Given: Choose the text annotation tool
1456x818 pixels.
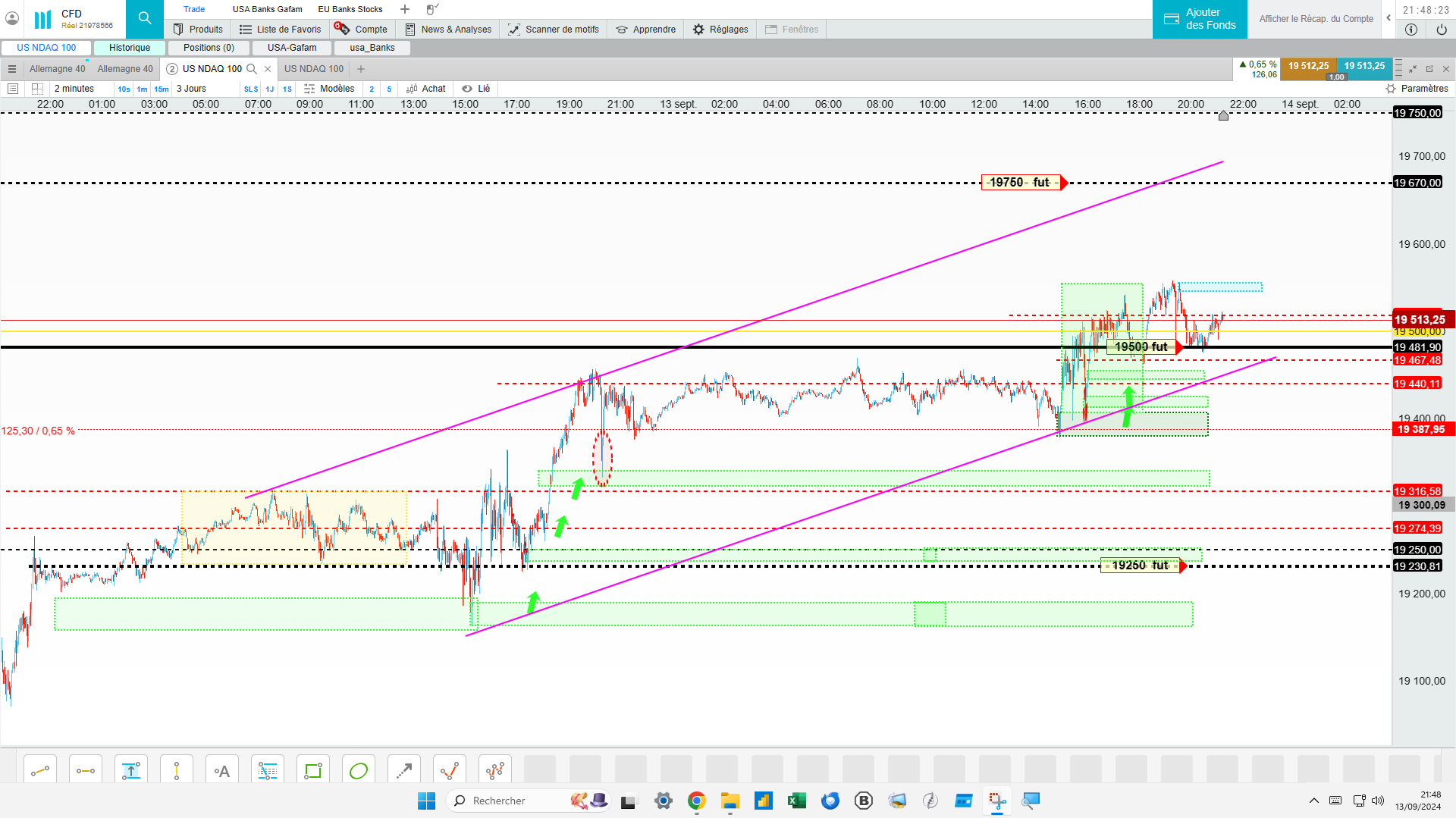Looking at the screenshot, I should pos(222,771).
